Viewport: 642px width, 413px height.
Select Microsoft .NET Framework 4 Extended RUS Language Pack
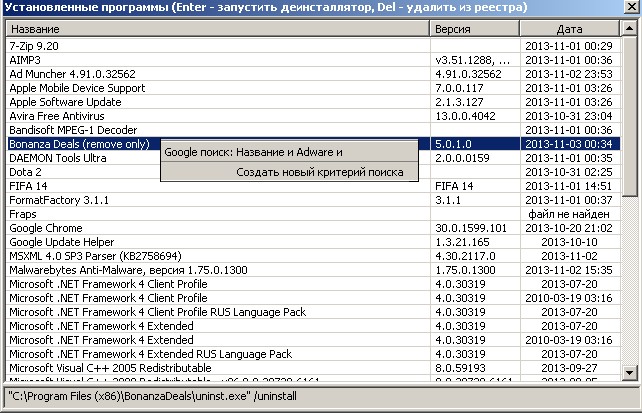pyautogui.click(x=313, y=354)
